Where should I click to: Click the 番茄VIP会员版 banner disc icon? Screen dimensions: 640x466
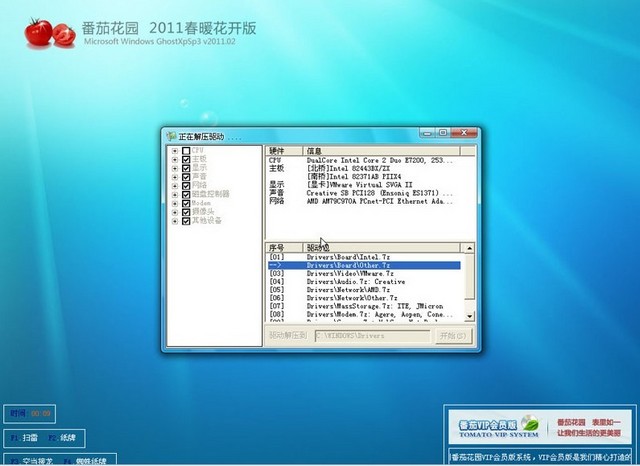tap(530, 423)
